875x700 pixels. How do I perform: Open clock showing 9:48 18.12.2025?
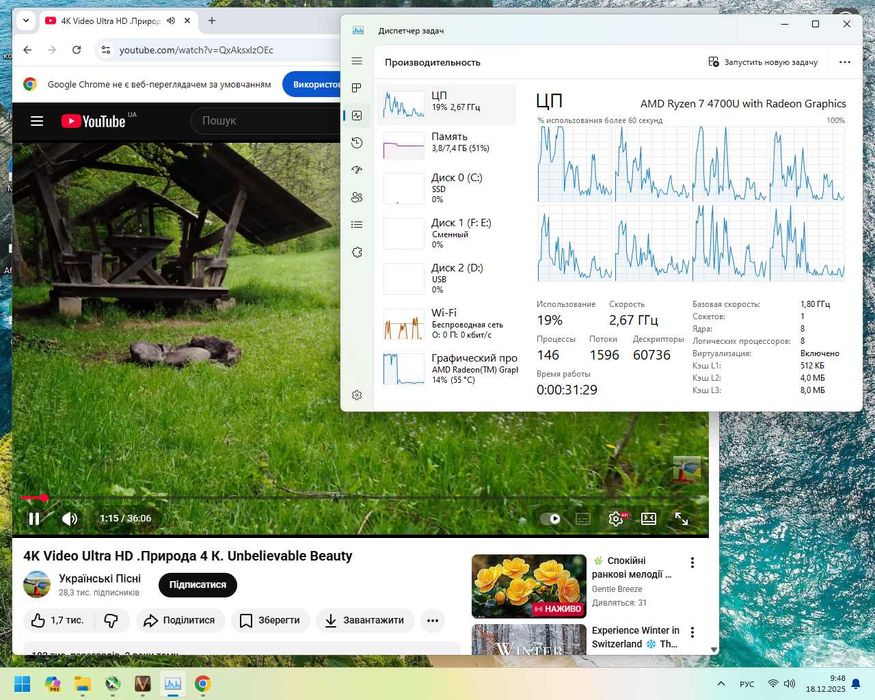coord(825,684)
